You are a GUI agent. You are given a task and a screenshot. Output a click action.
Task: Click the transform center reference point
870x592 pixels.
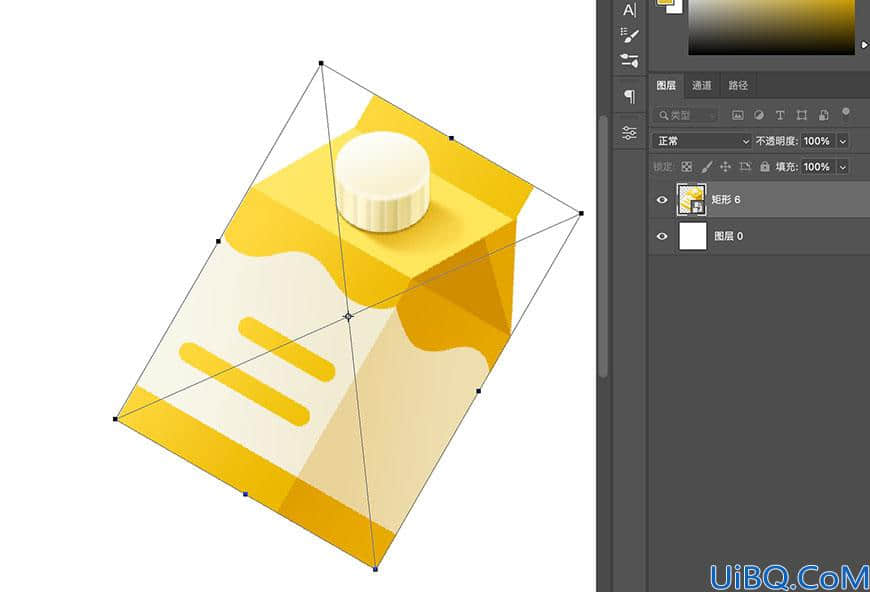tap(348, 316)
